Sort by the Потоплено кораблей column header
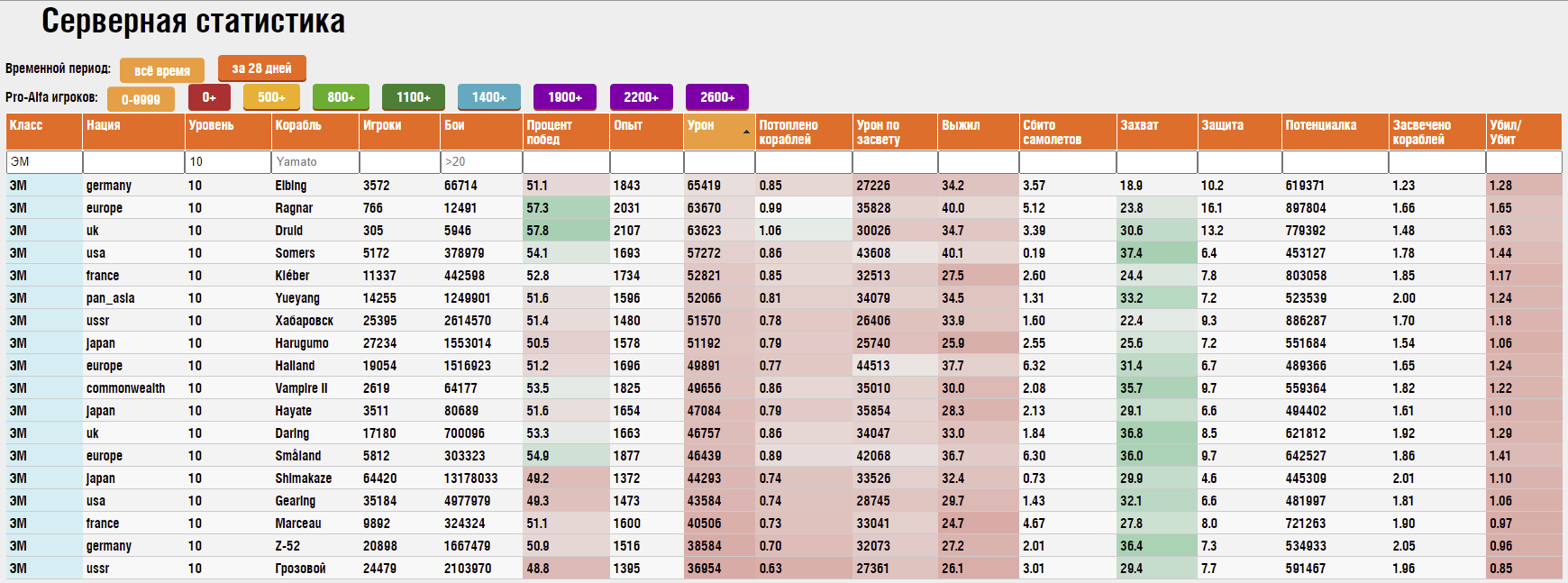Screen dimensions: 1568x583 (804, 132)
